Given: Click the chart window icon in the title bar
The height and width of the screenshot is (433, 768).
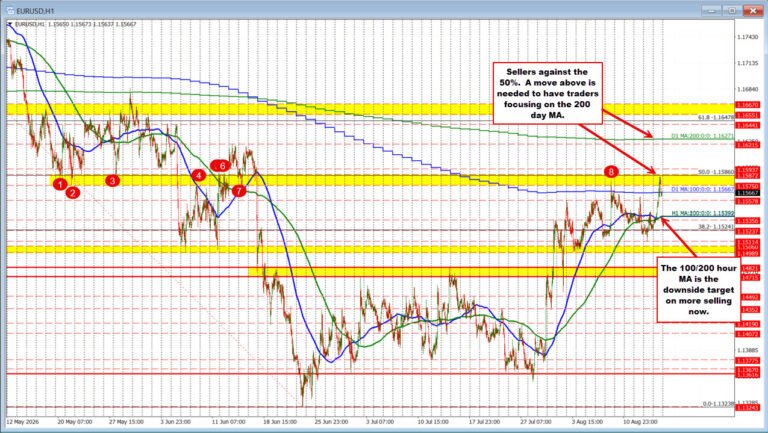Looking at the screenshot, I should coord(9,10).
